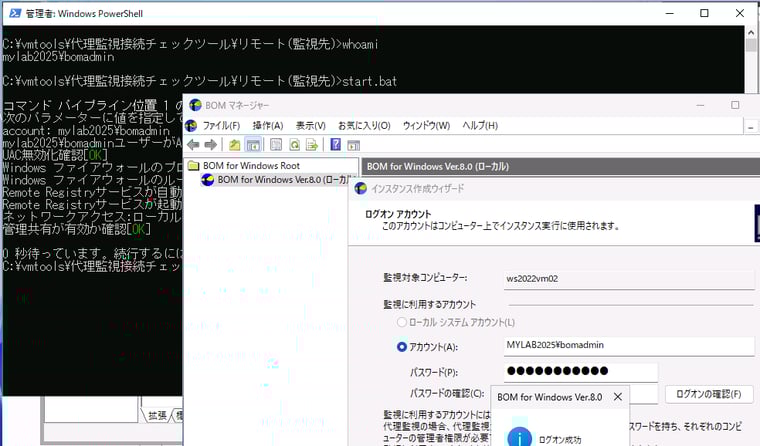
Task: Click the start.bat command line in PowerShell
Action: [199, 80]
